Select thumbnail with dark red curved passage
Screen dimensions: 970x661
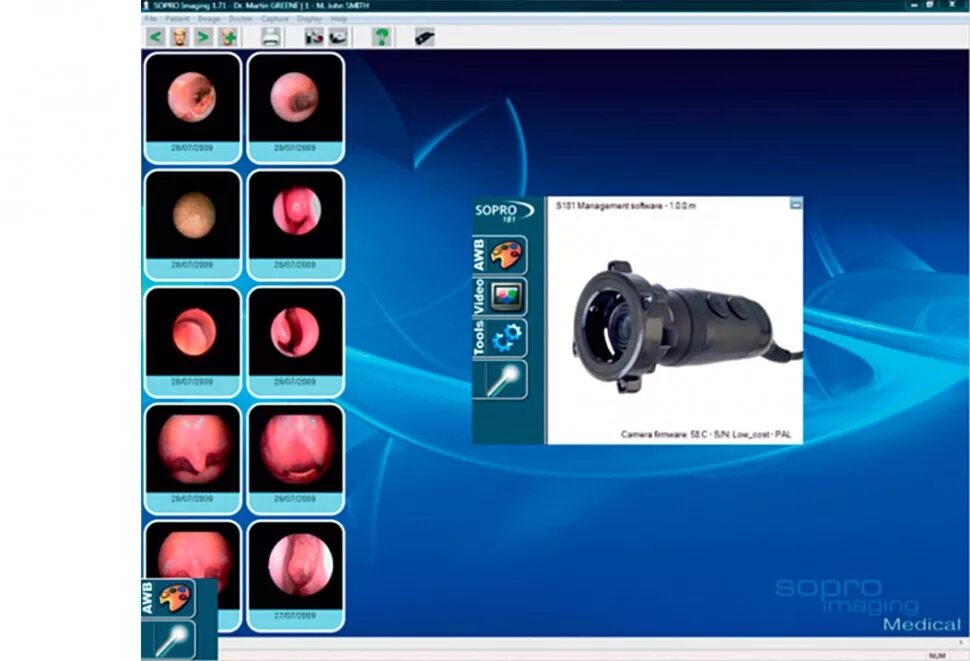point(295,341)
